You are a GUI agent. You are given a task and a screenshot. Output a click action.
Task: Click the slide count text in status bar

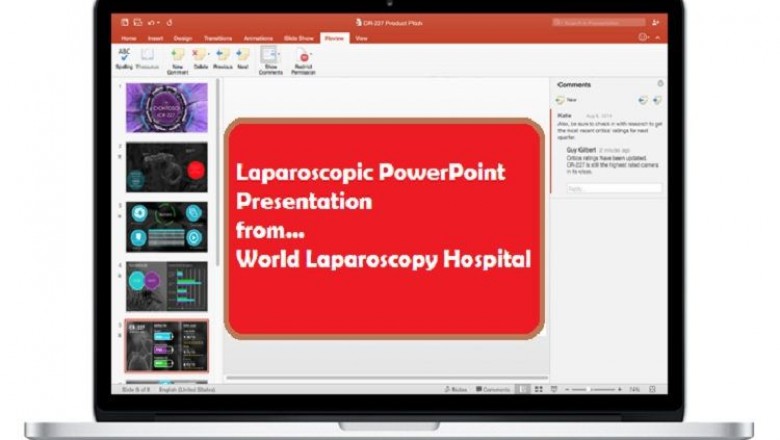135,389
